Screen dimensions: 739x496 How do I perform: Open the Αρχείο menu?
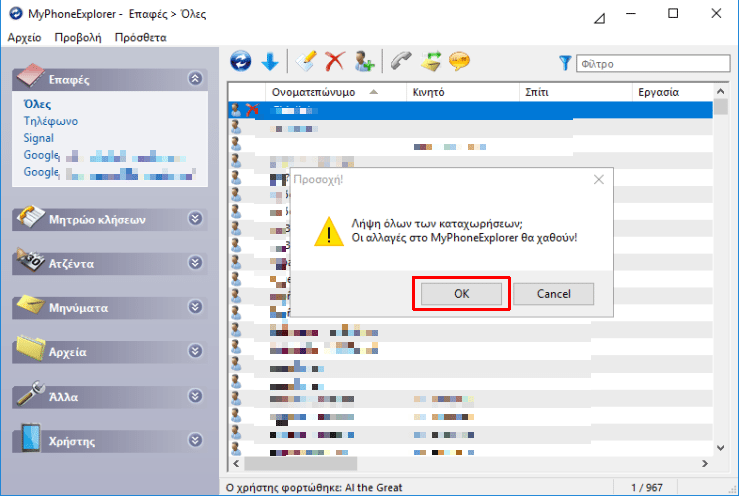click(25, 38)
